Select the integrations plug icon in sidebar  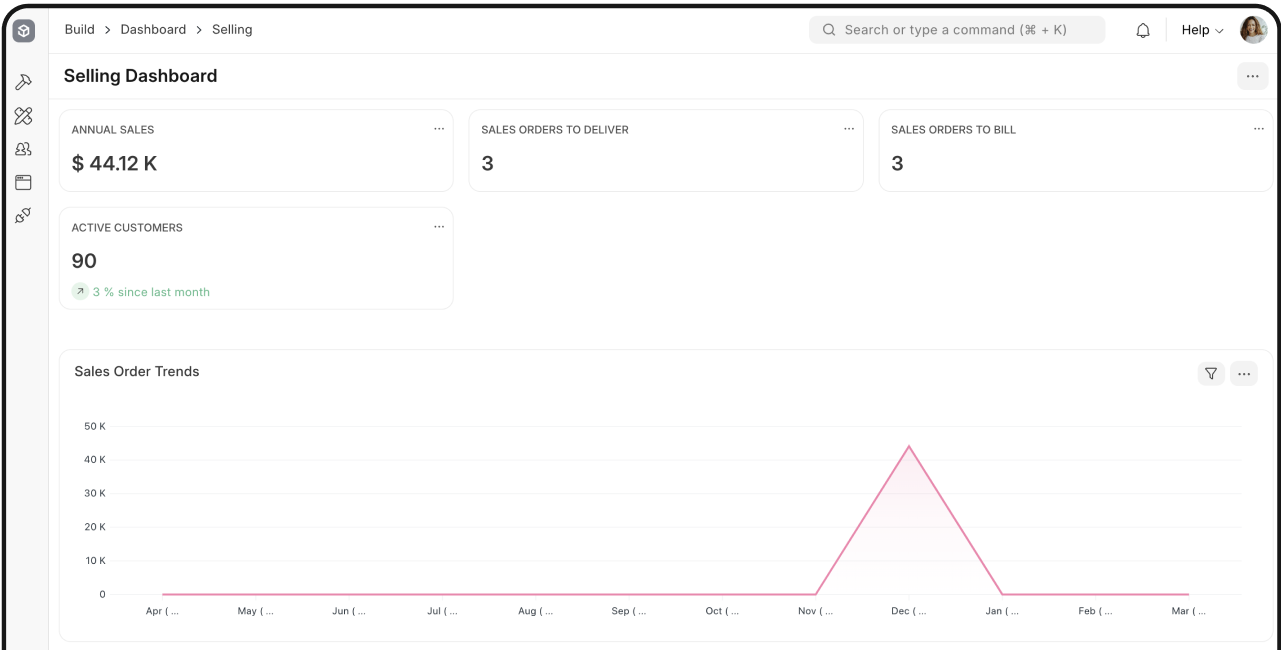(x=24, y=215)
